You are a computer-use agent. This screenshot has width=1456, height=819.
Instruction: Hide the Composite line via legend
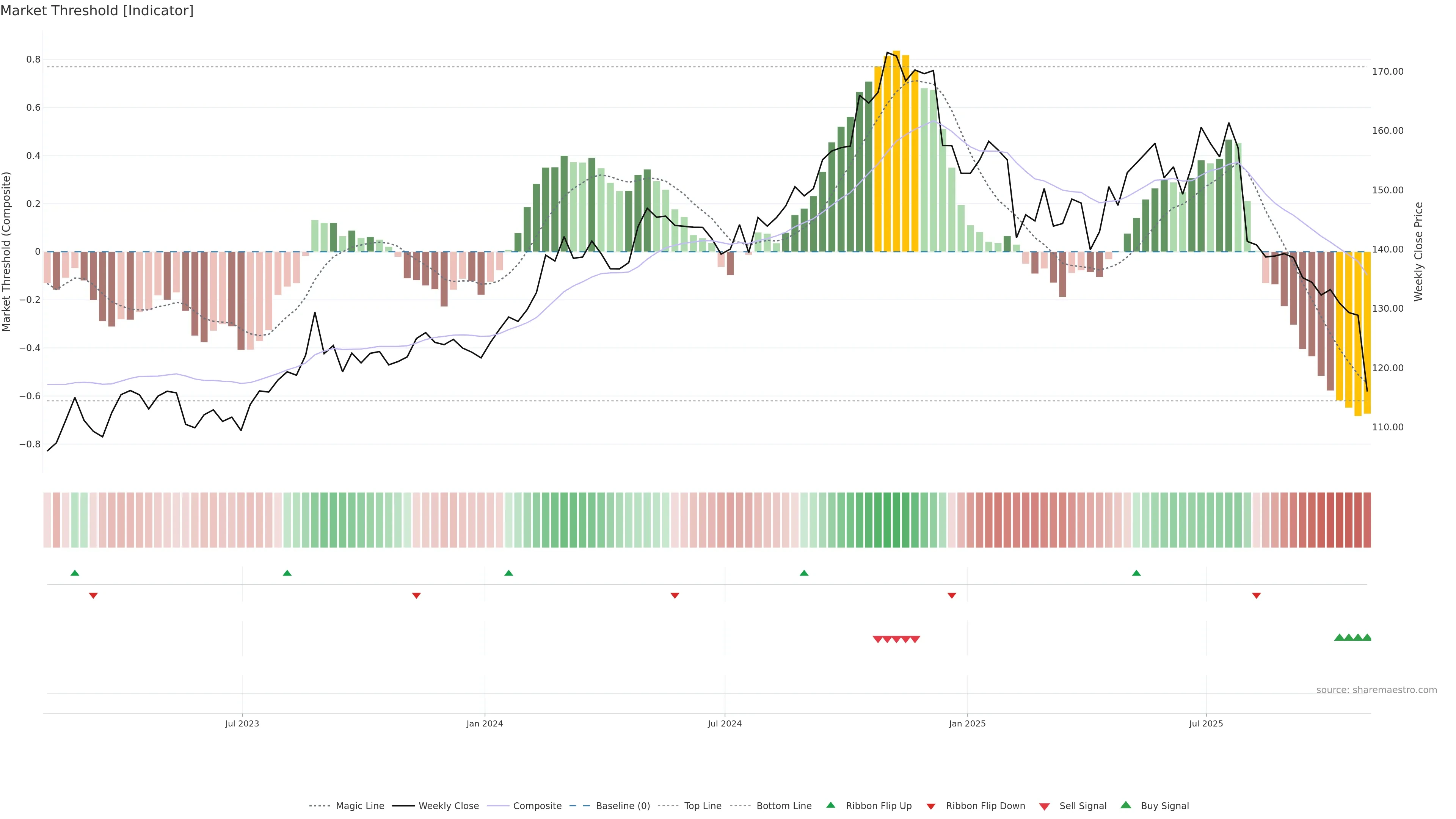537,806
